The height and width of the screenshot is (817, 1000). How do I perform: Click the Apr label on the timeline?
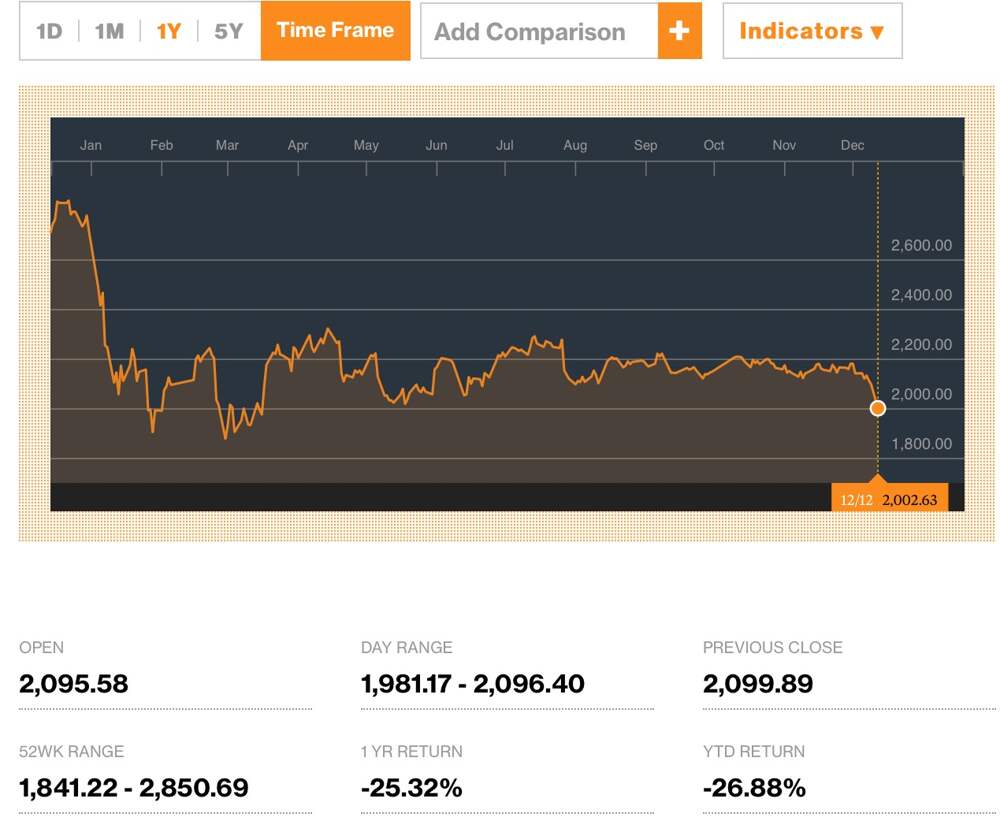coord(298,145)
